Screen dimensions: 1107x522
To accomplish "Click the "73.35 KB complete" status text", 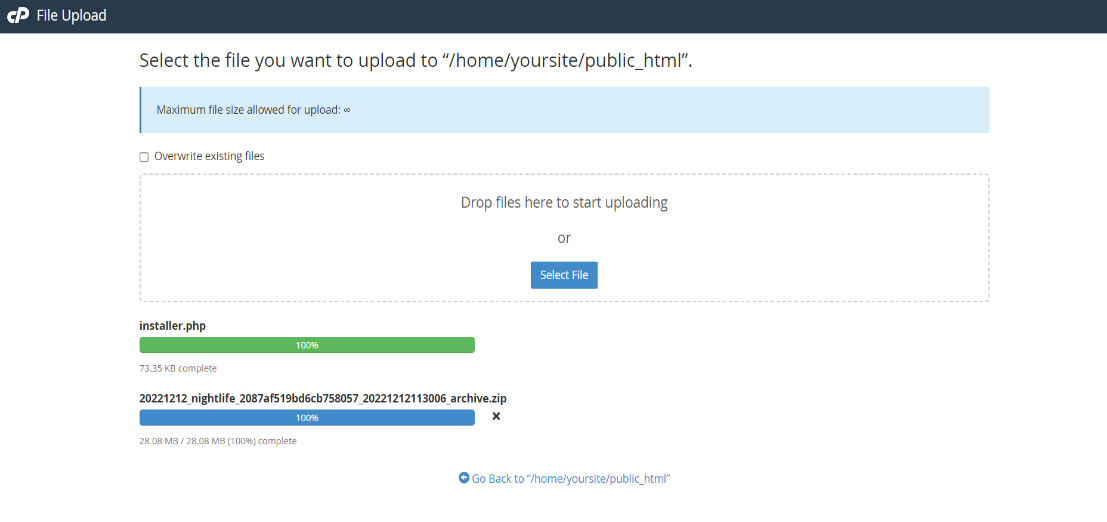I will tap(178, 368).
